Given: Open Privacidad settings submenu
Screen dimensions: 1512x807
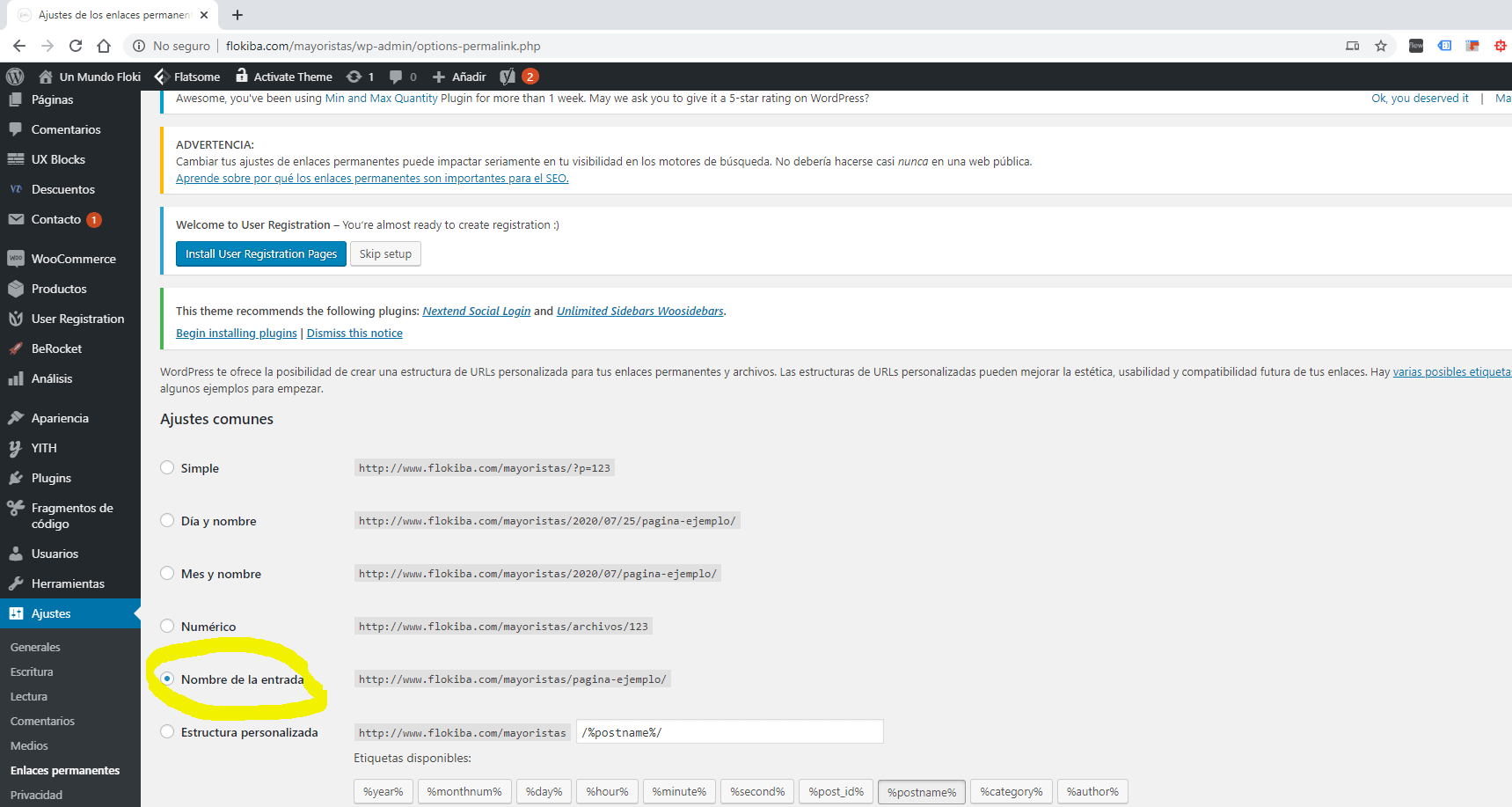Looking at the screenshot, I should (x=36, y=795).
